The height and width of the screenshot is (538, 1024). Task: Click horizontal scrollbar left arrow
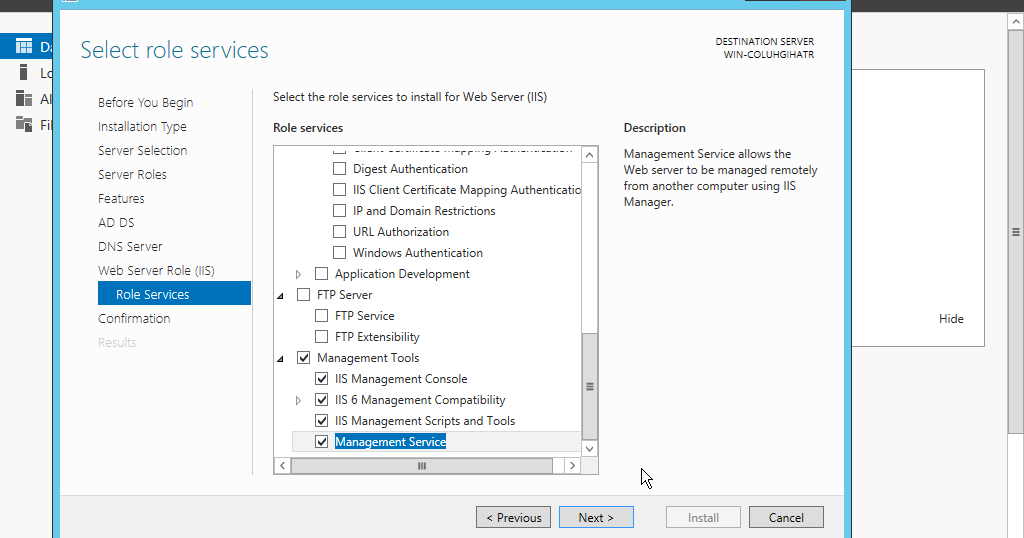[283, 466]
